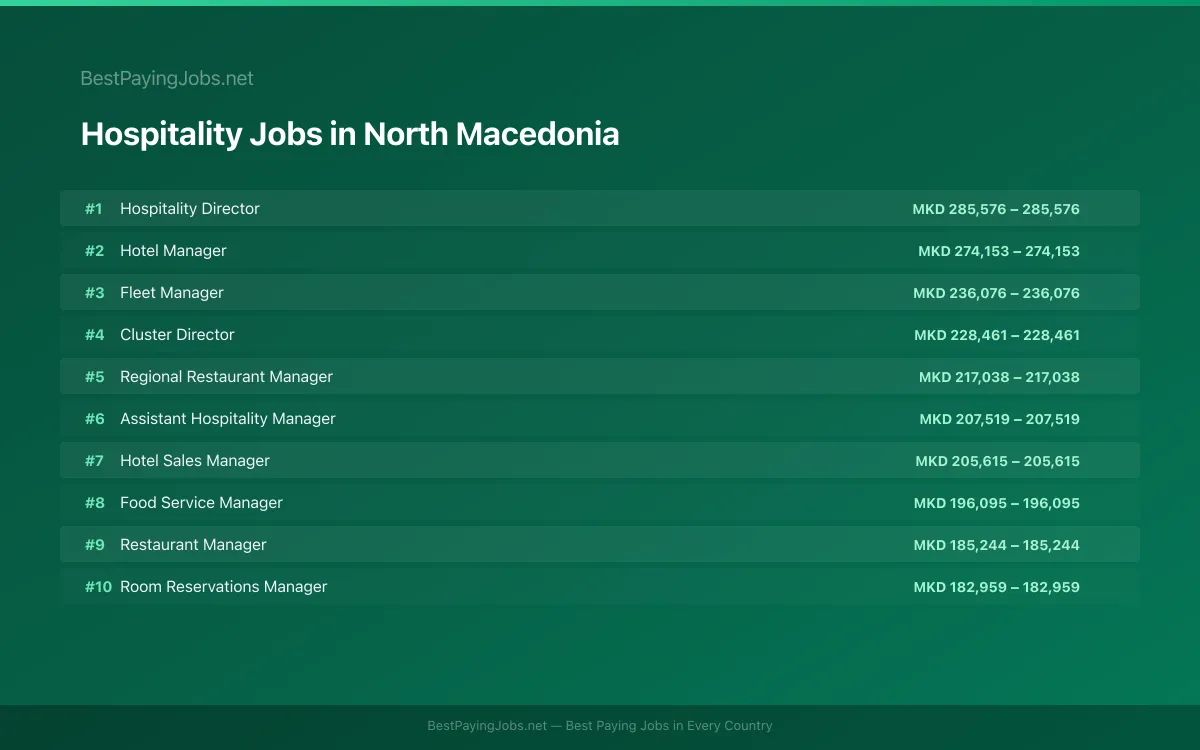Screen dimensions: 1200x750
Task: Click the #10 rank number
Action: [98, 586]
